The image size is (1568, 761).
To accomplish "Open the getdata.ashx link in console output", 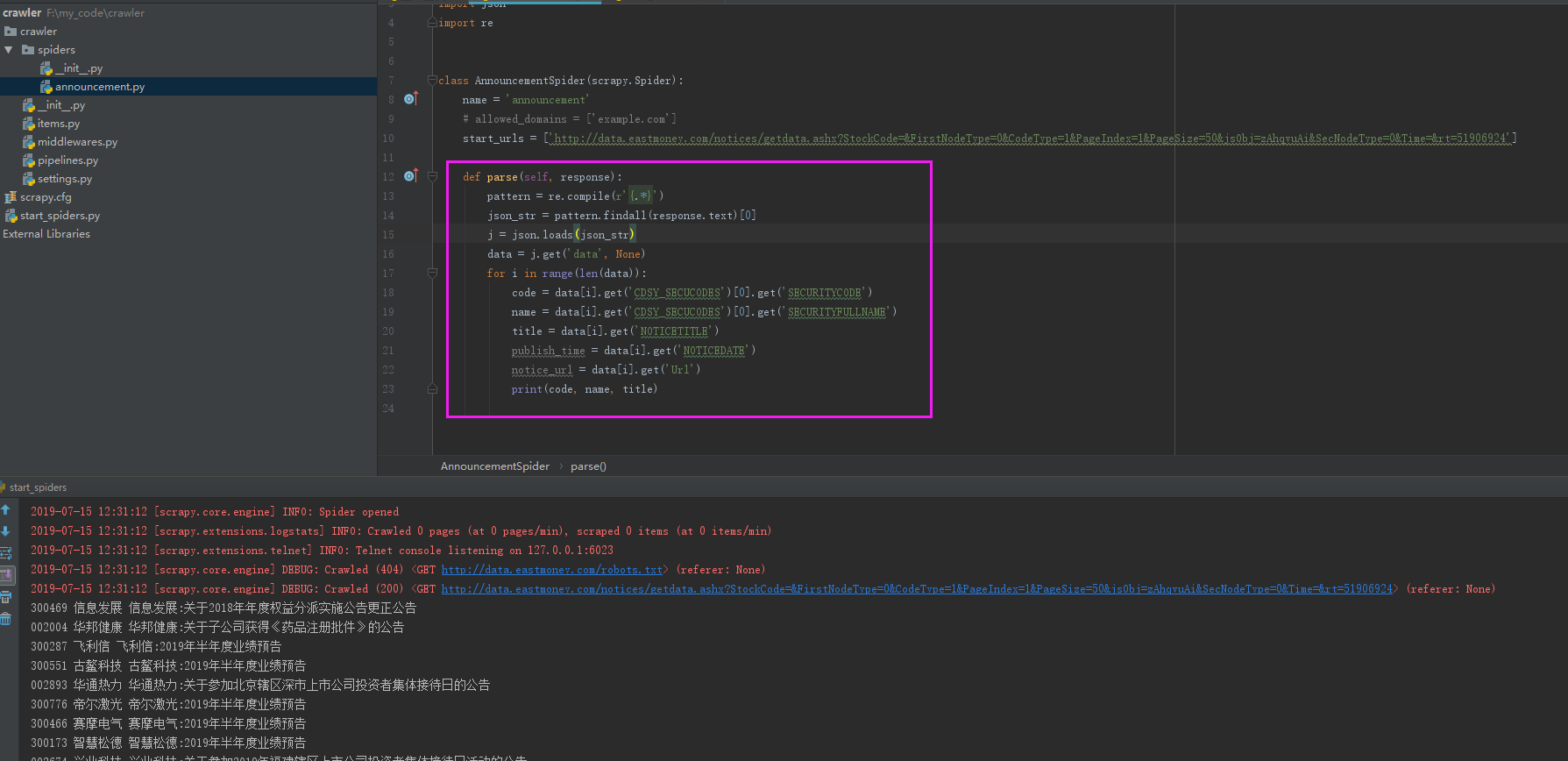I will [917, 589].
